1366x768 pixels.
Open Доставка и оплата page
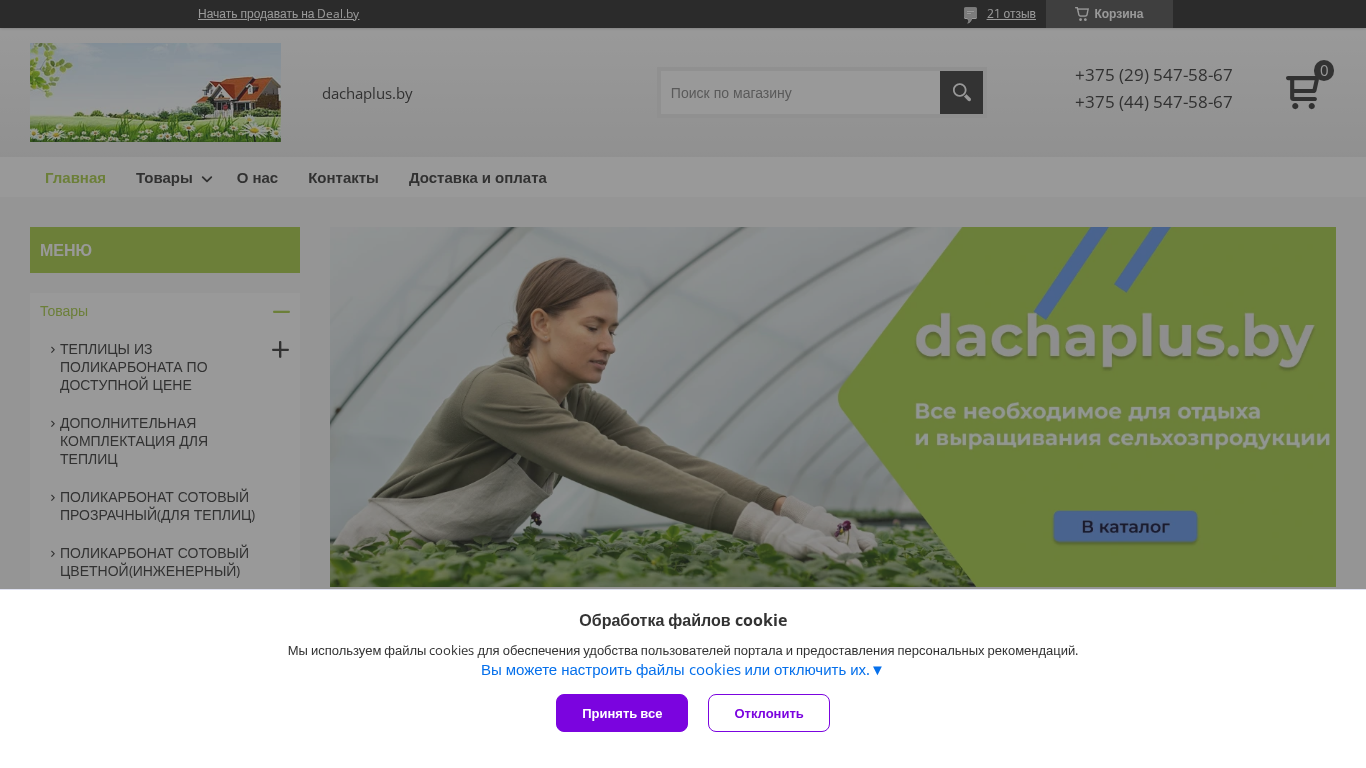pos(478,178)
